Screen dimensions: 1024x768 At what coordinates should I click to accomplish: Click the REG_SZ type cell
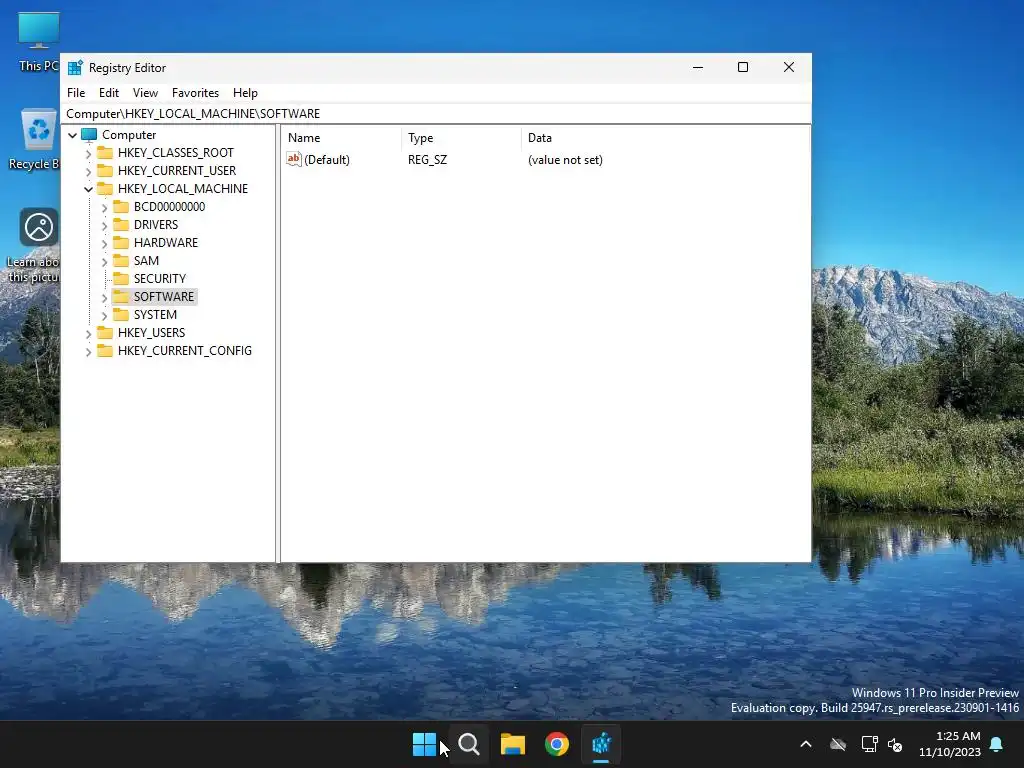pos(427,159)
